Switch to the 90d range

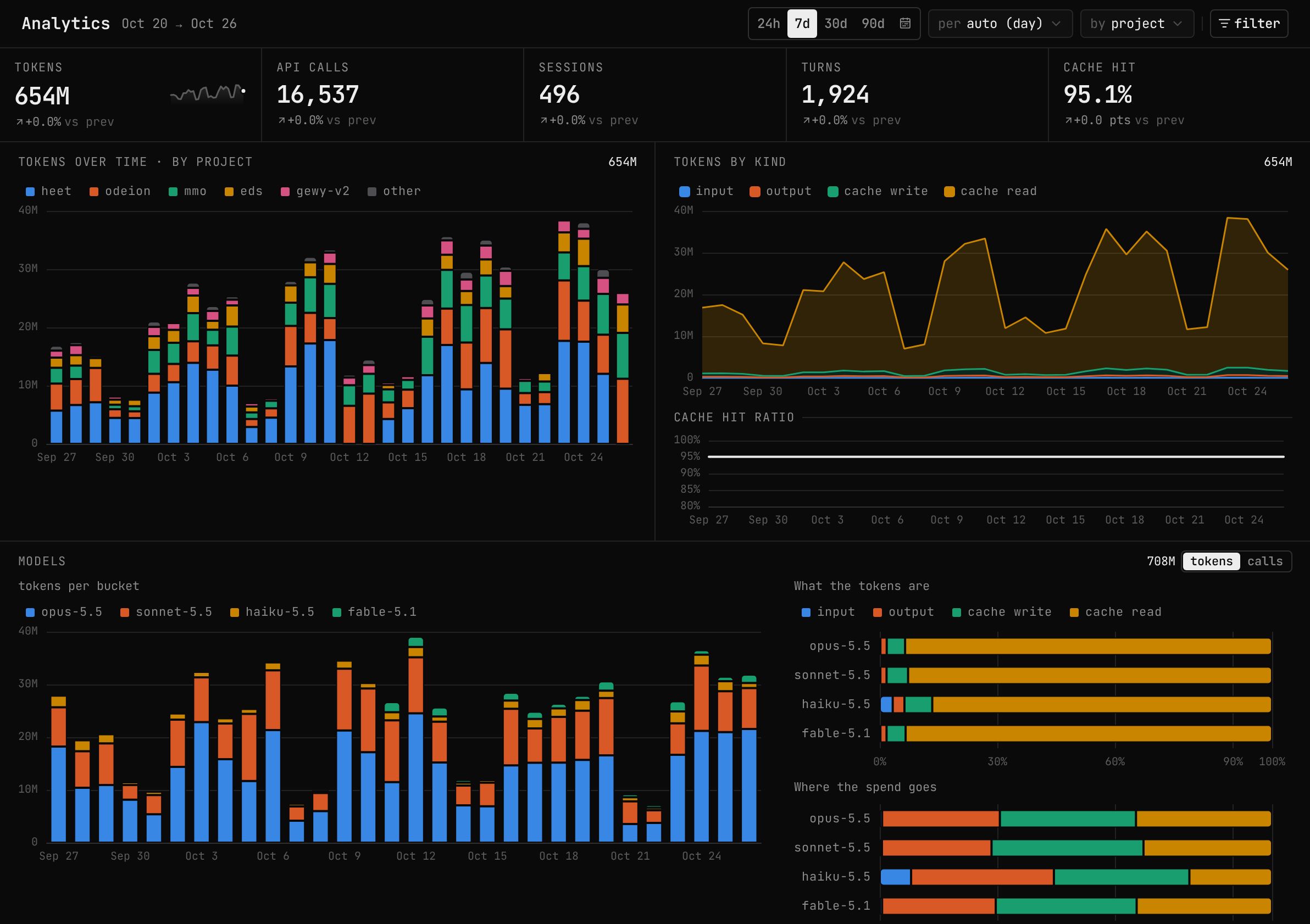[x=873, y=24]
